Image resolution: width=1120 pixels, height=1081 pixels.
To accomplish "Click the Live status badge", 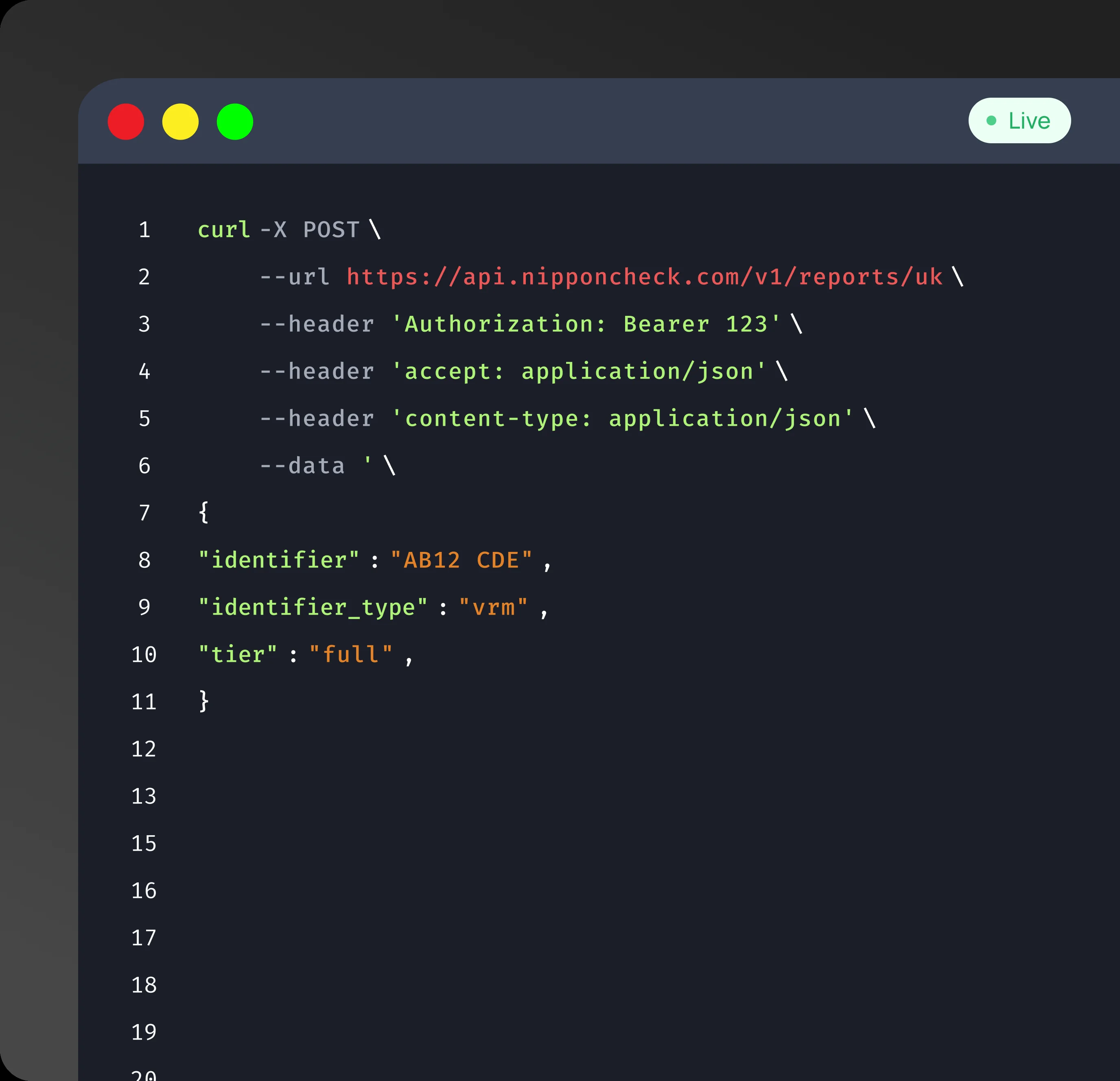I will (x=1019, y=120).
